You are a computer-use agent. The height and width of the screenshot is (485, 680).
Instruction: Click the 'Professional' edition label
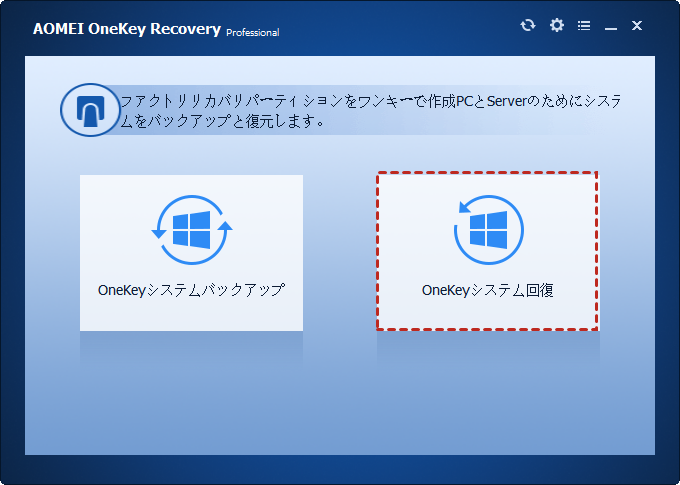pos(253,33)
